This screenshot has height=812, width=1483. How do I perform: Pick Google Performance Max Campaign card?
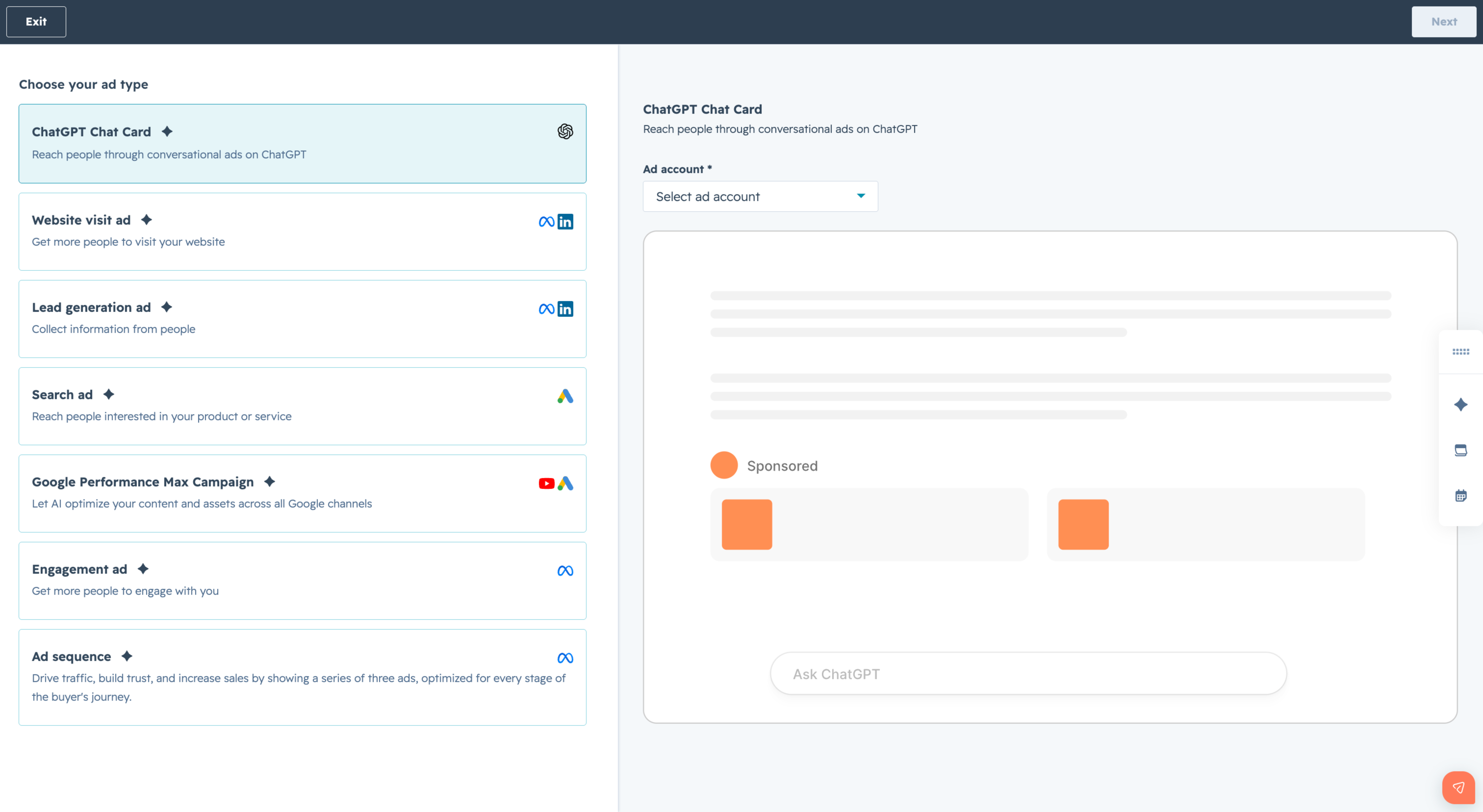302,493
